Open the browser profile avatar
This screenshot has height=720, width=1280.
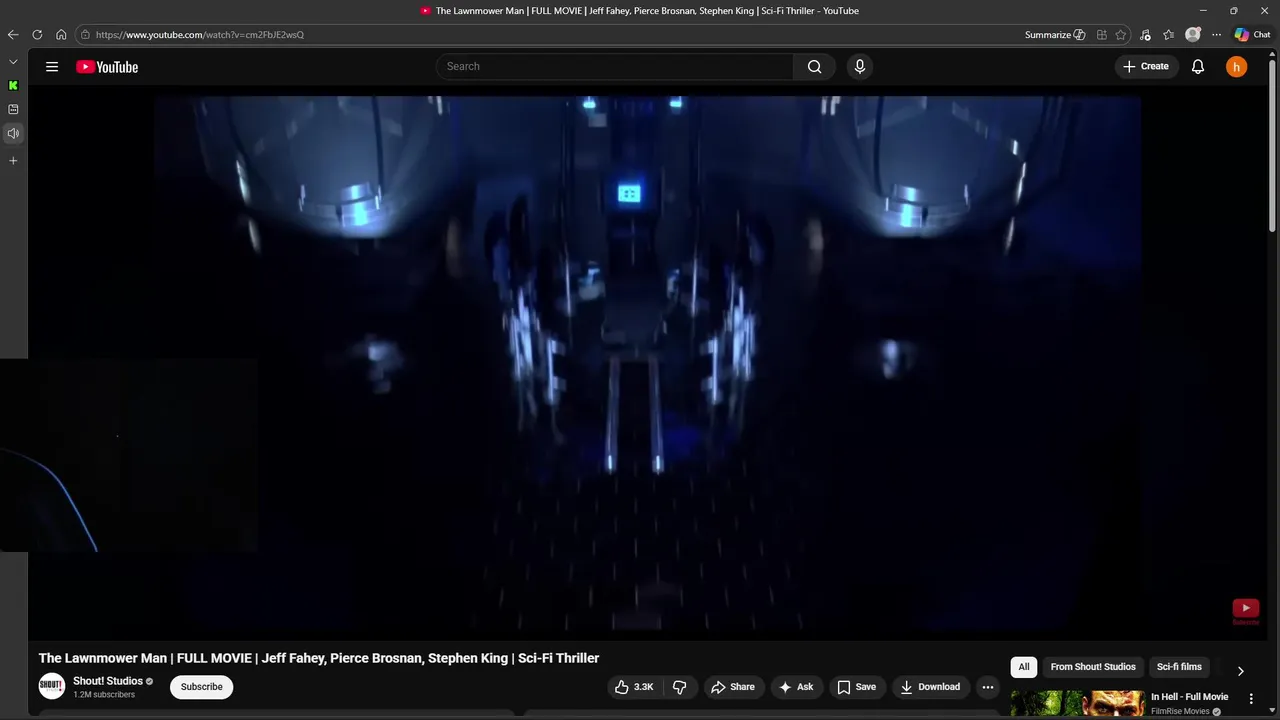pyautogui.click(x=1192, y=34)
